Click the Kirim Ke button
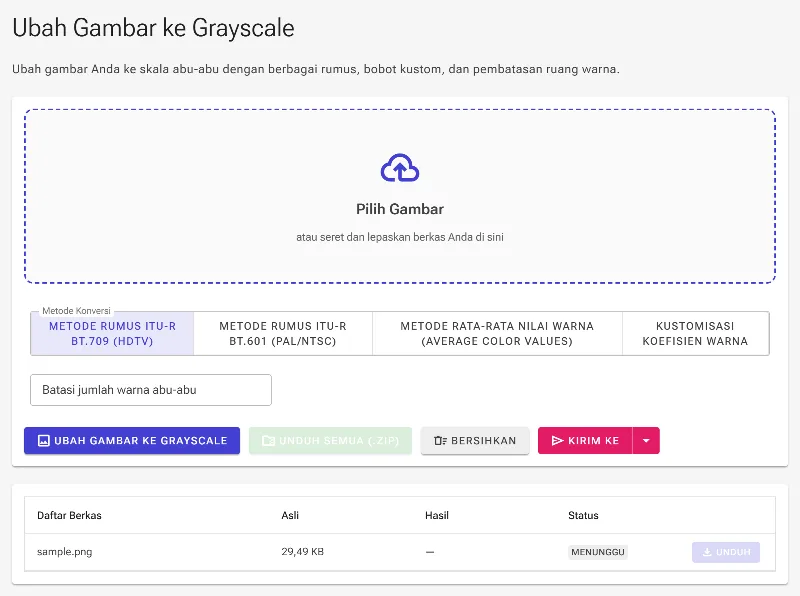Viewport: 800px width, 596px height. [585, 440]
